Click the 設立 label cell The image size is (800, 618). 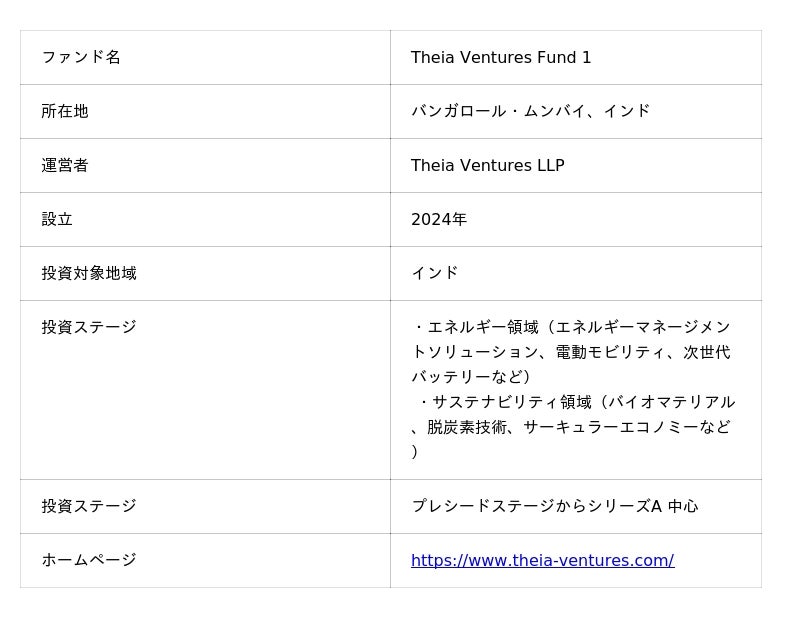pyautogui.click(x=57, y=219)
